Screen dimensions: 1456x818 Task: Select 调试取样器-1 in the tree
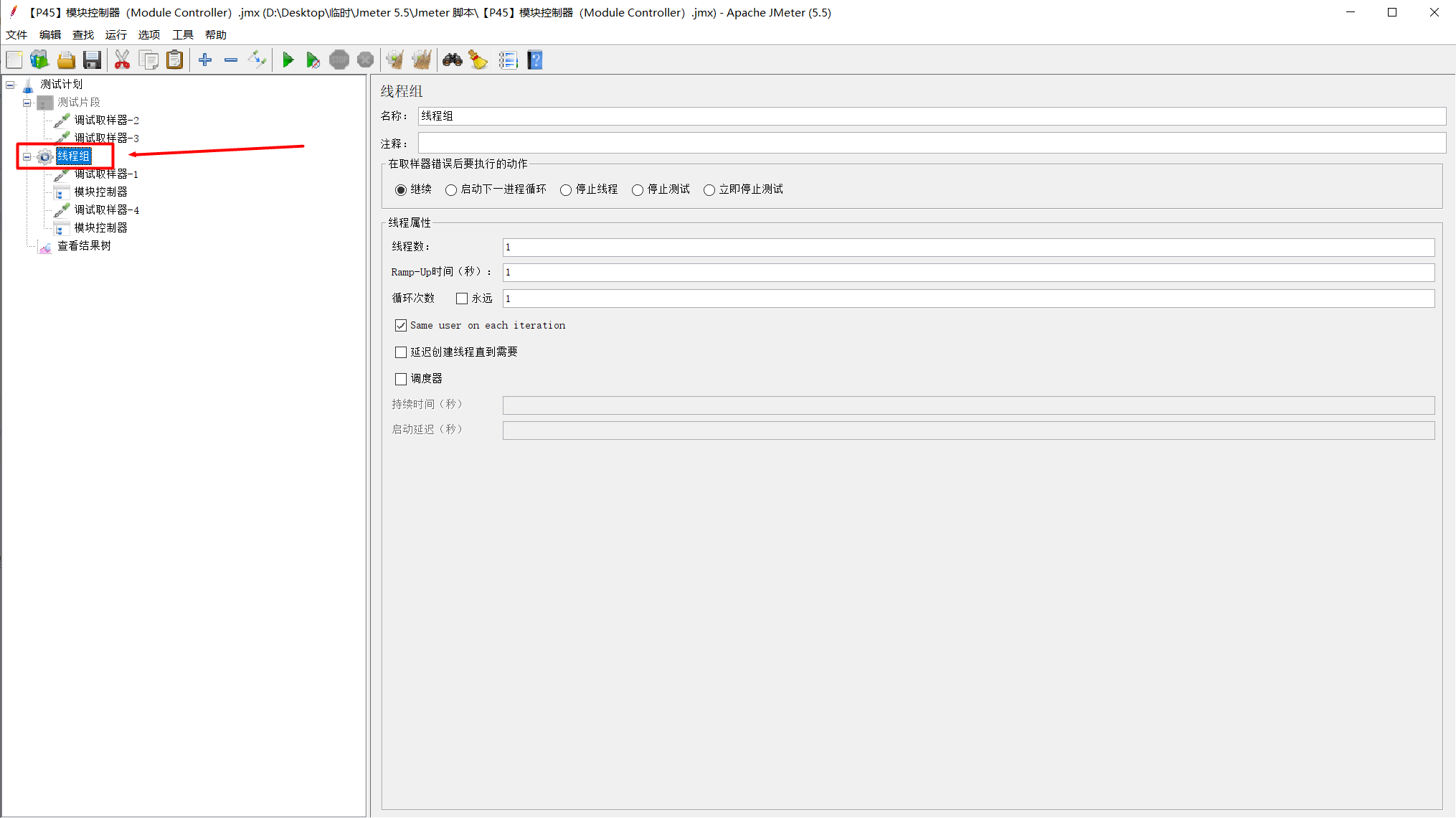point(106,174)
